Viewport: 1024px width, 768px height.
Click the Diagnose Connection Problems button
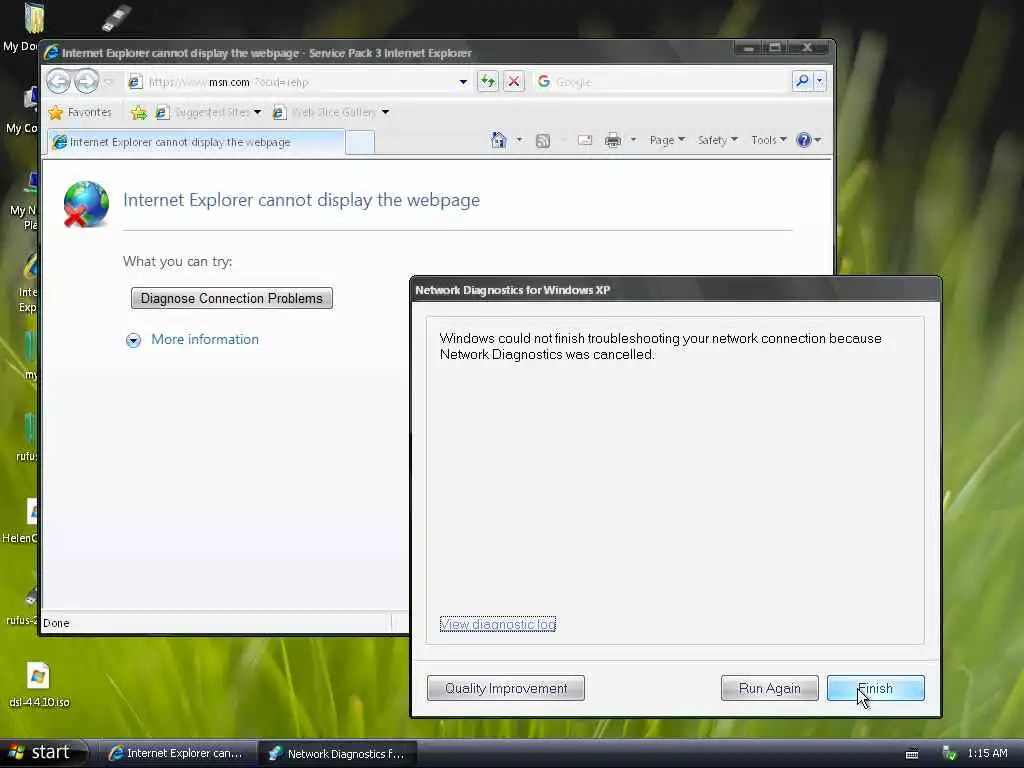232,298
